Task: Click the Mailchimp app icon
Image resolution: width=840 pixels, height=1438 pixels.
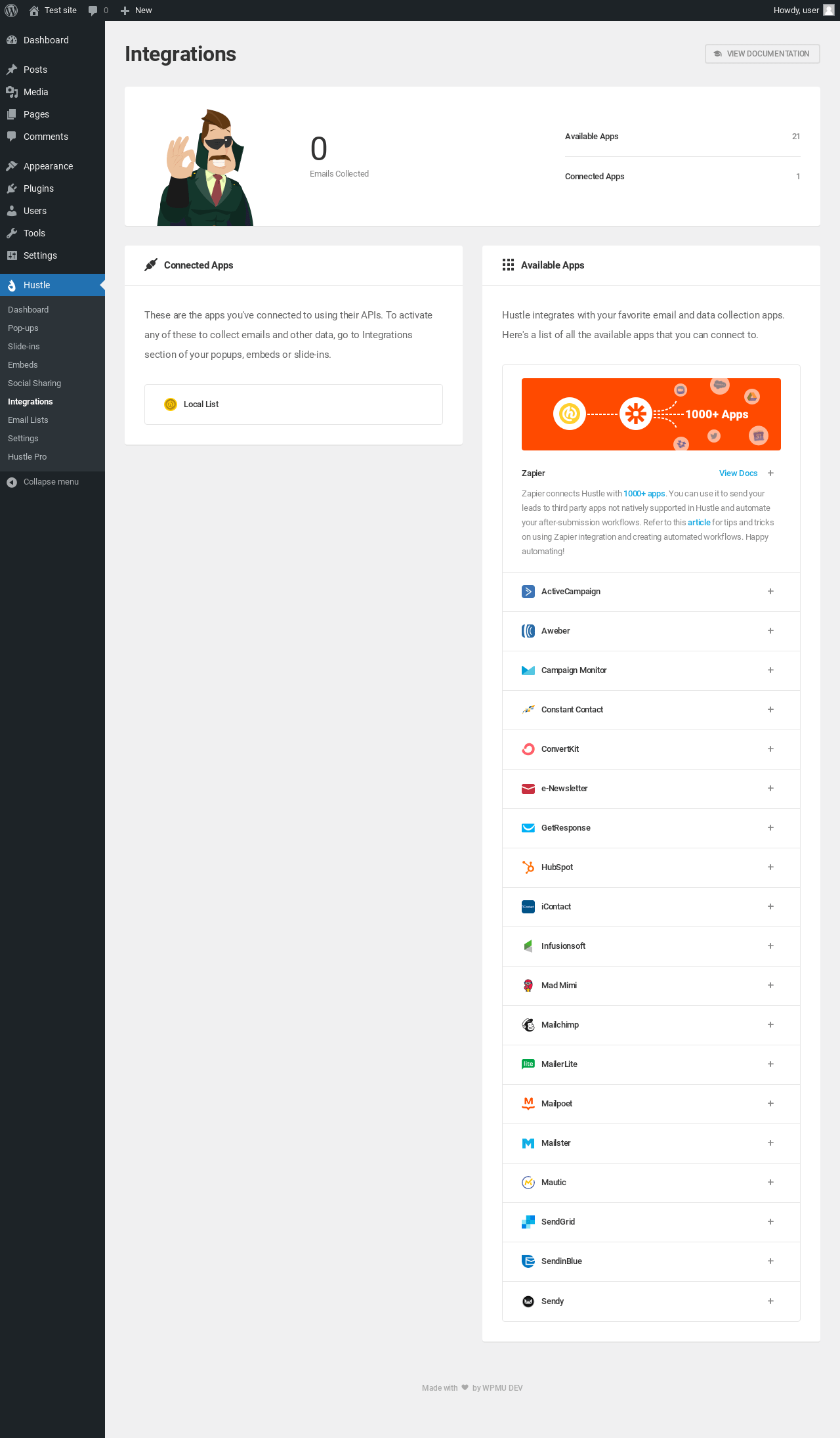Action: coord(528,1025)
